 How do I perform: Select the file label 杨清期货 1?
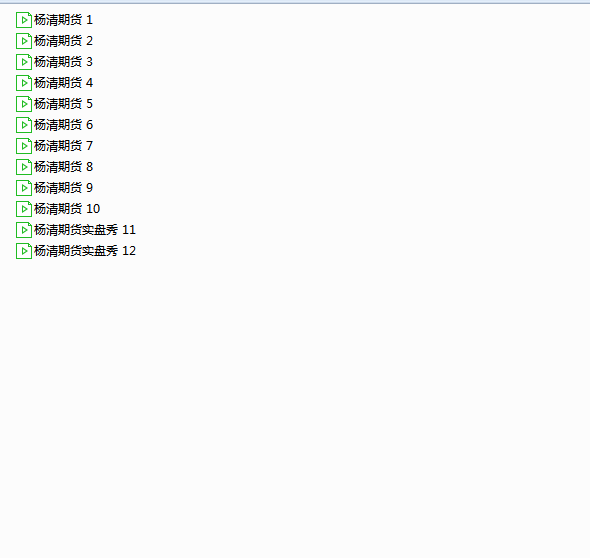(x=63, y=20)
